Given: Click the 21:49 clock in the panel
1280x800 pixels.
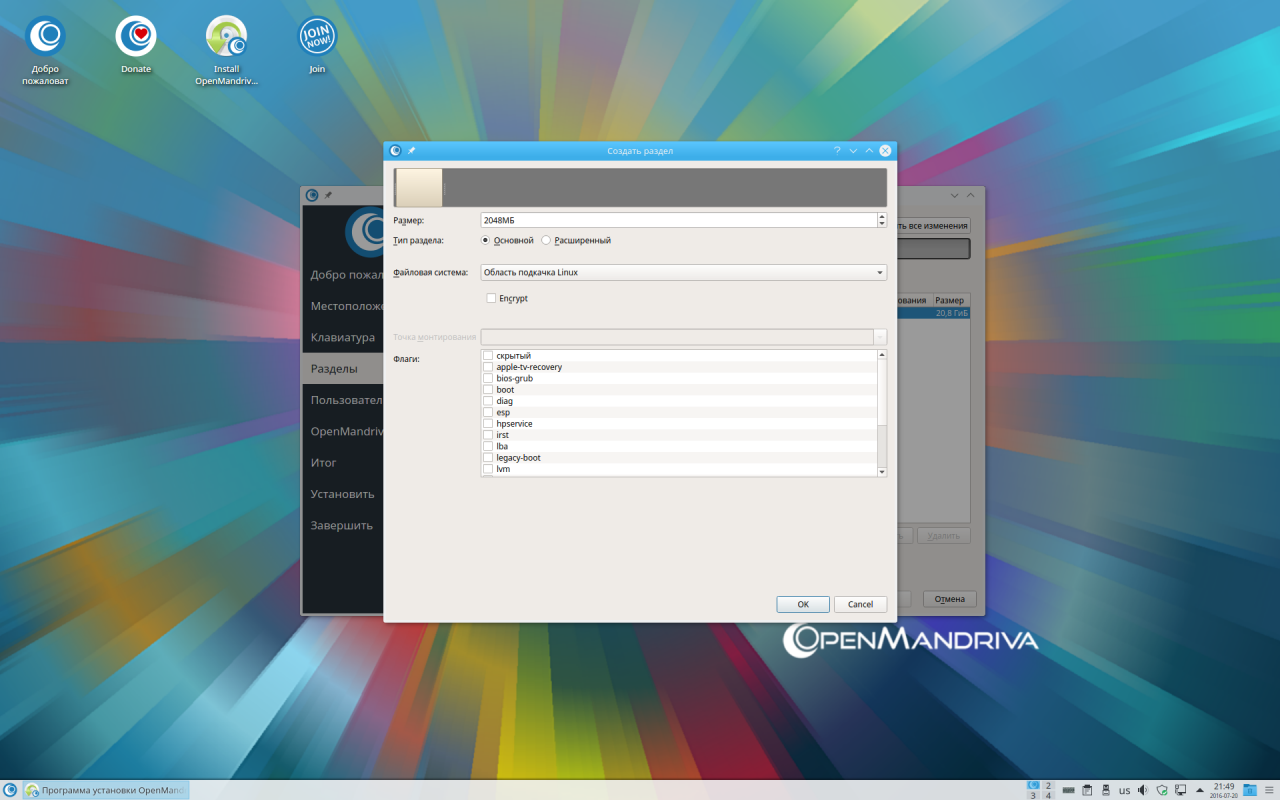Looking at the screenshot, I should click(1224, 790).
